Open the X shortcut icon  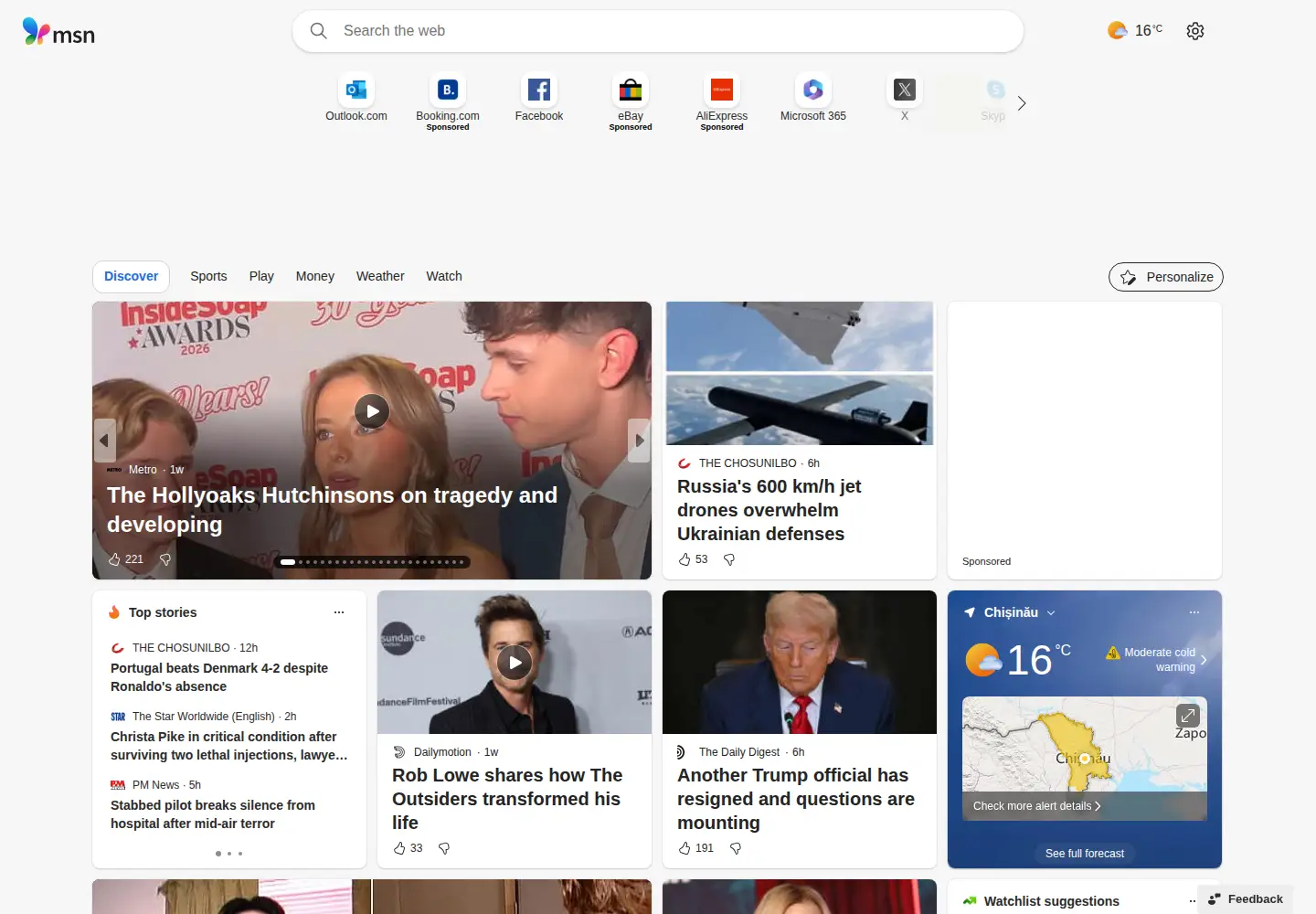[x=905, y=90]
